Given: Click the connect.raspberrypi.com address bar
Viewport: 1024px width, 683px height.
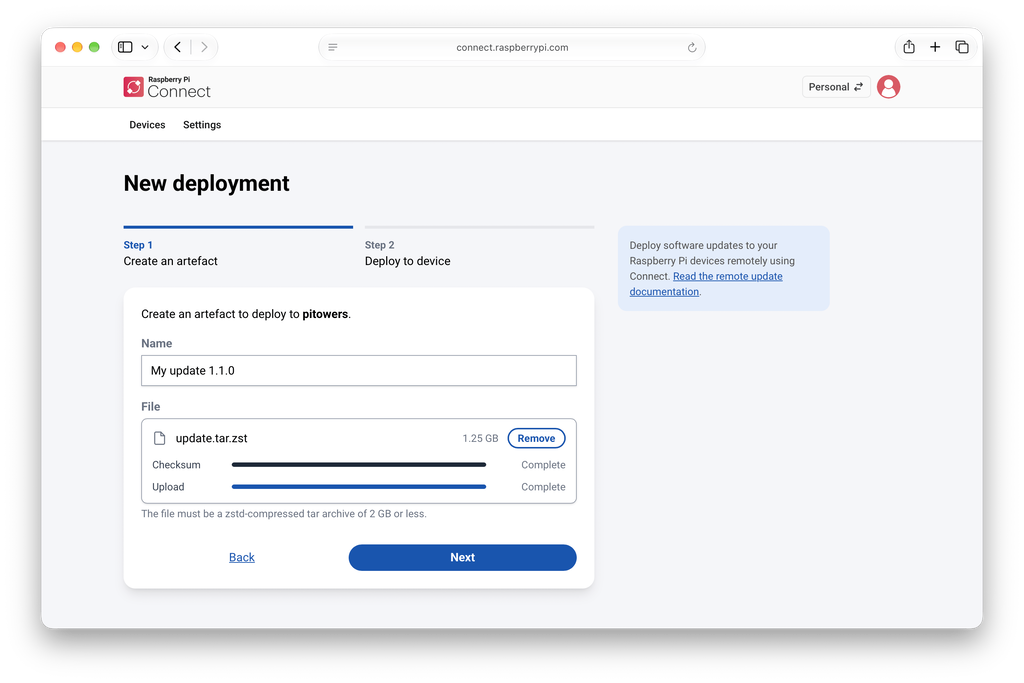Looking at the screenshot, I should point(512,47).
